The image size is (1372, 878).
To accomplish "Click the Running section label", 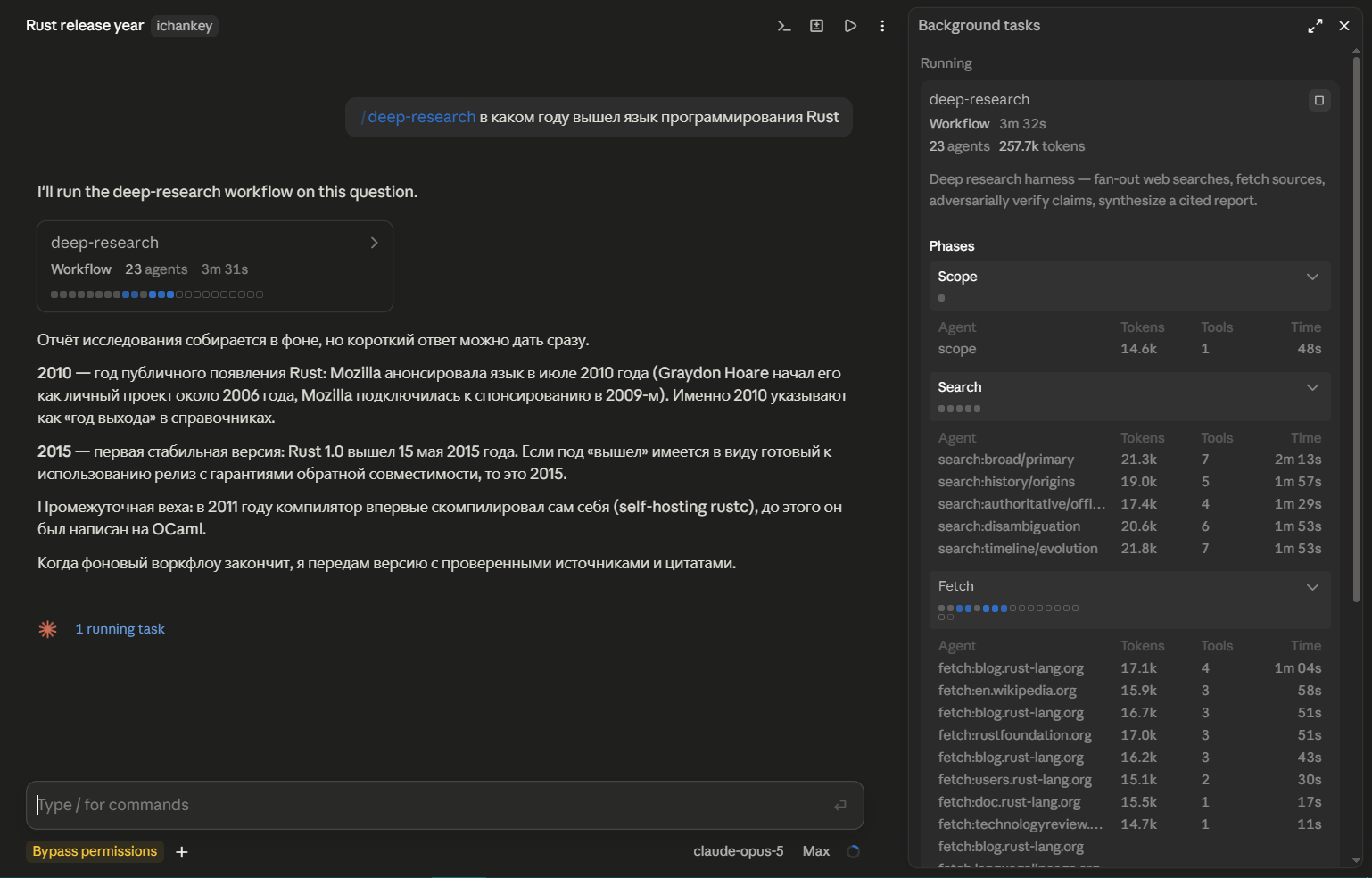I will pos(946,63).
